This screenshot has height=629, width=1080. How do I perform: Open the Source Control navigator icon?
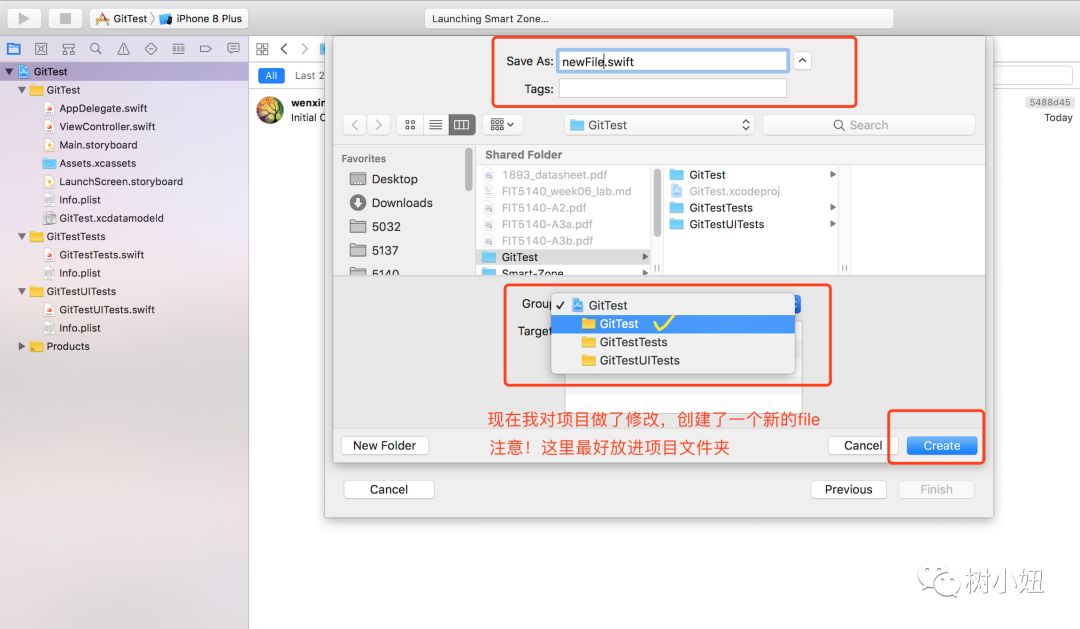click(41, 49)
